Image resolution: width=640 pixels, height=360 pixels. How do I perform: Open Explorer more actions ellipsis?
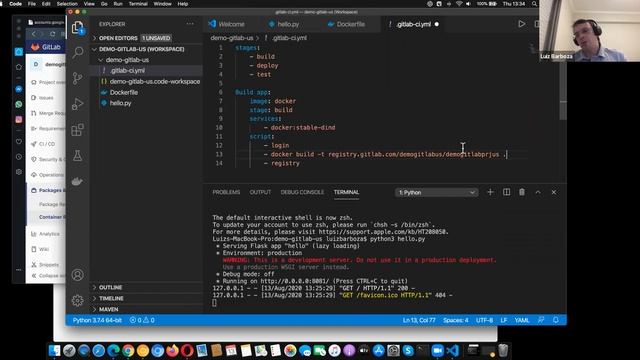[x=190, y=24]
